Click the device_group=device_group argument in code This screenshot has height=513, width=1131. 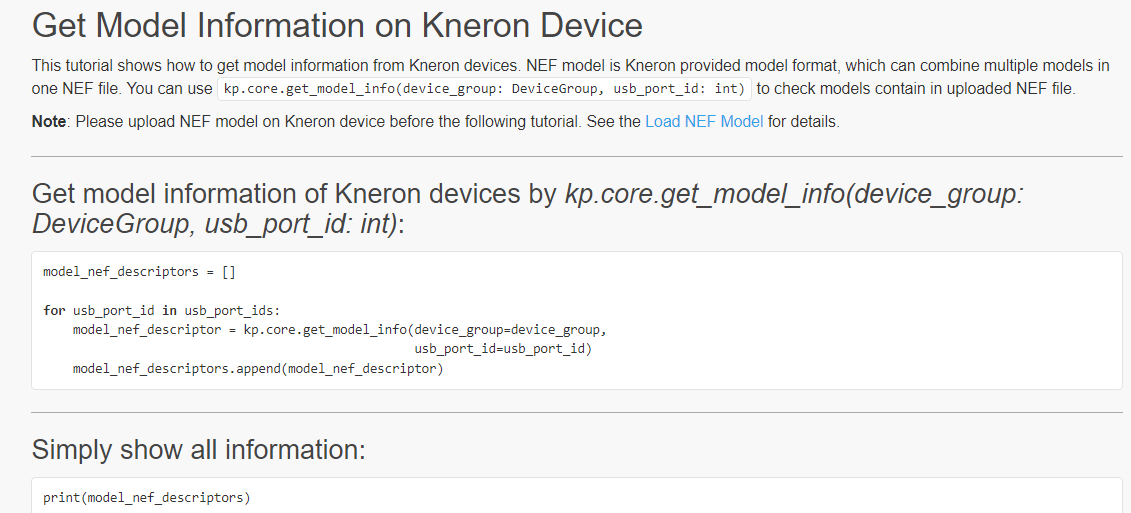point(507,330)
